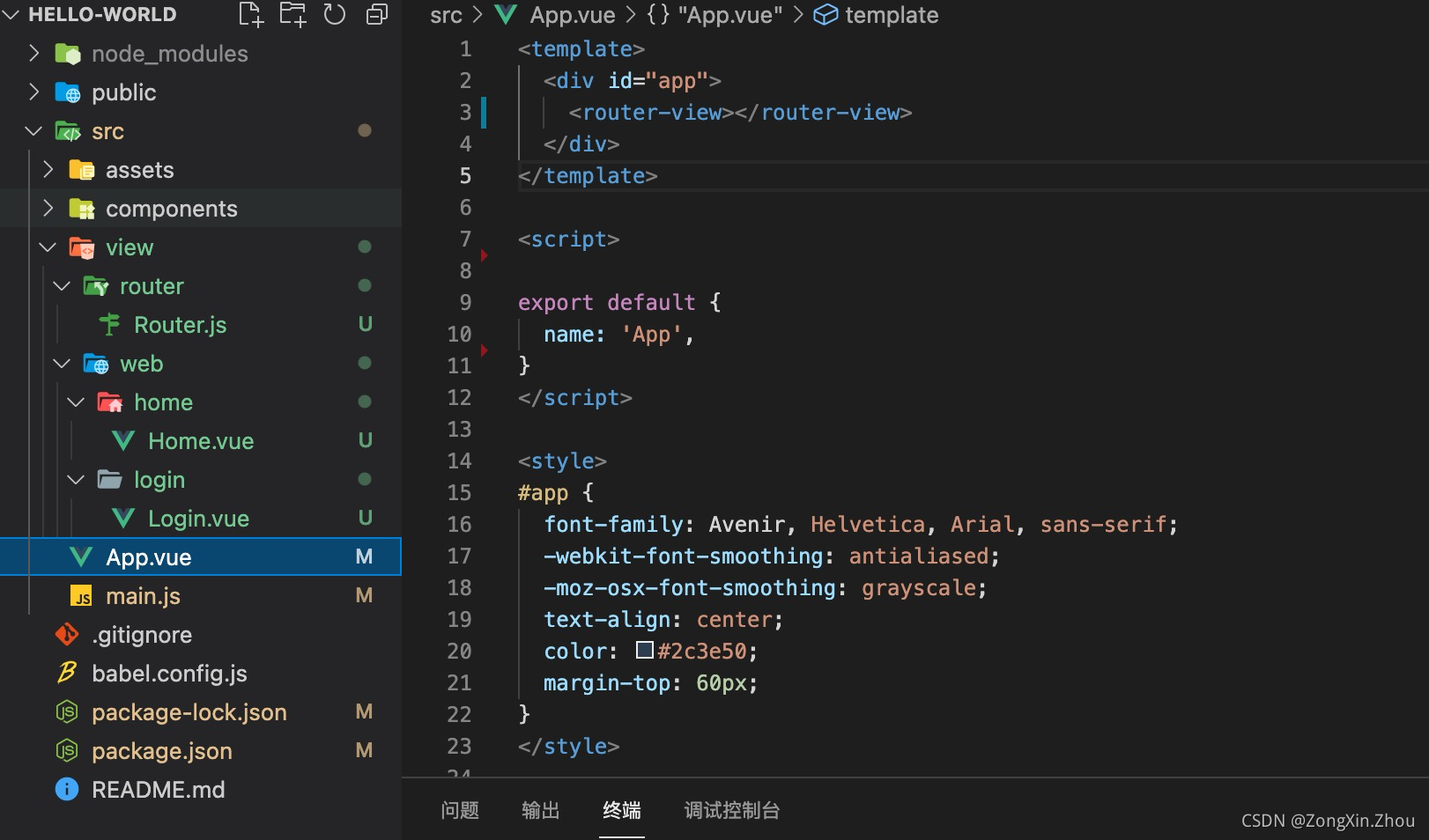This screenshot has width=1429, height=840.
Task: Click the App.vue breadcrumb segment
Action: tap(573, 15)
